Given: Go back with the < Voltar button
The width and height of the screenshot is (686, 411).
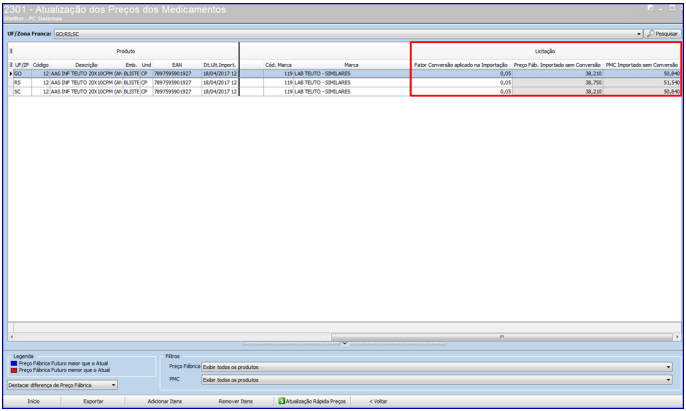Looking at the screenshot, I should [378, 401].
